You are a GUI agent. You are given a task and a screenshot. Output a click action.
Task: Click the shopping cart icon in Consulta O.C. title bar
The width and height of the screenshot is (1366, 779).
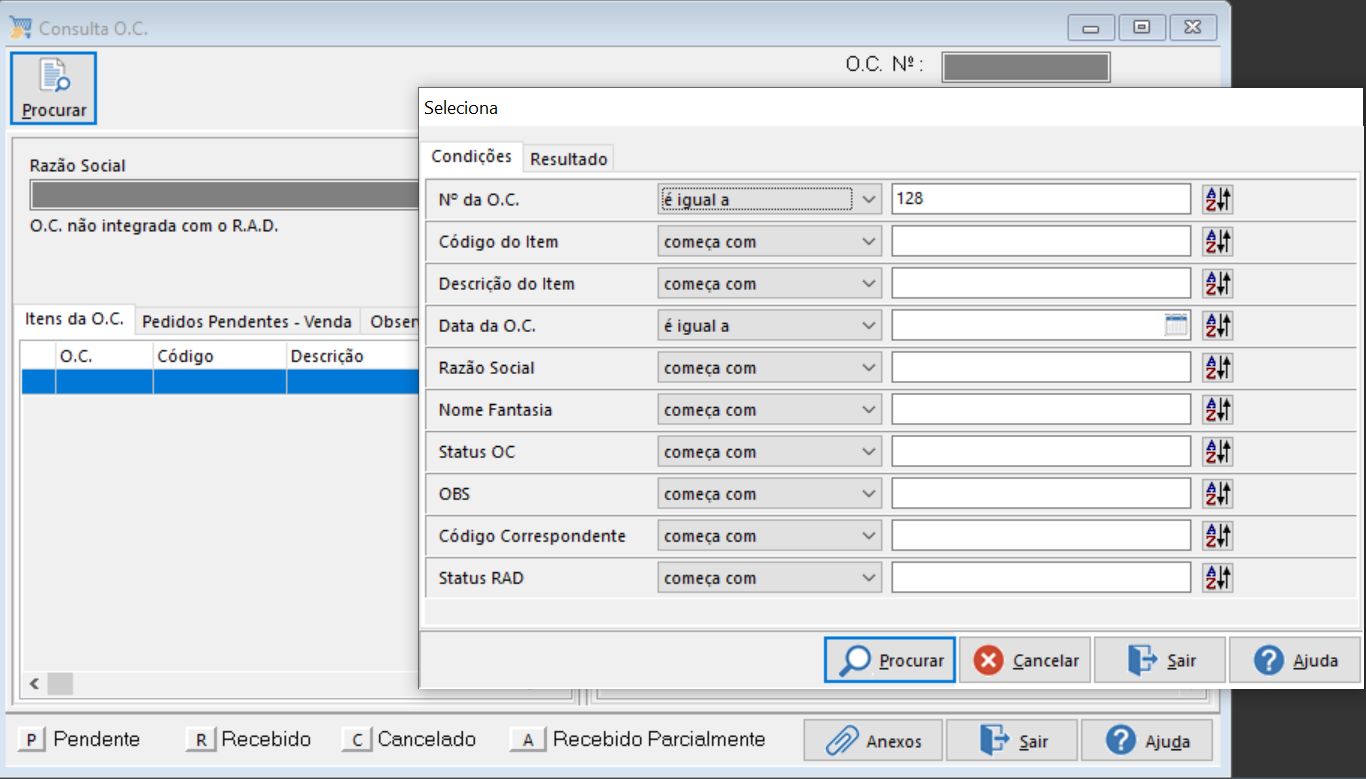[x=20, y=28]
